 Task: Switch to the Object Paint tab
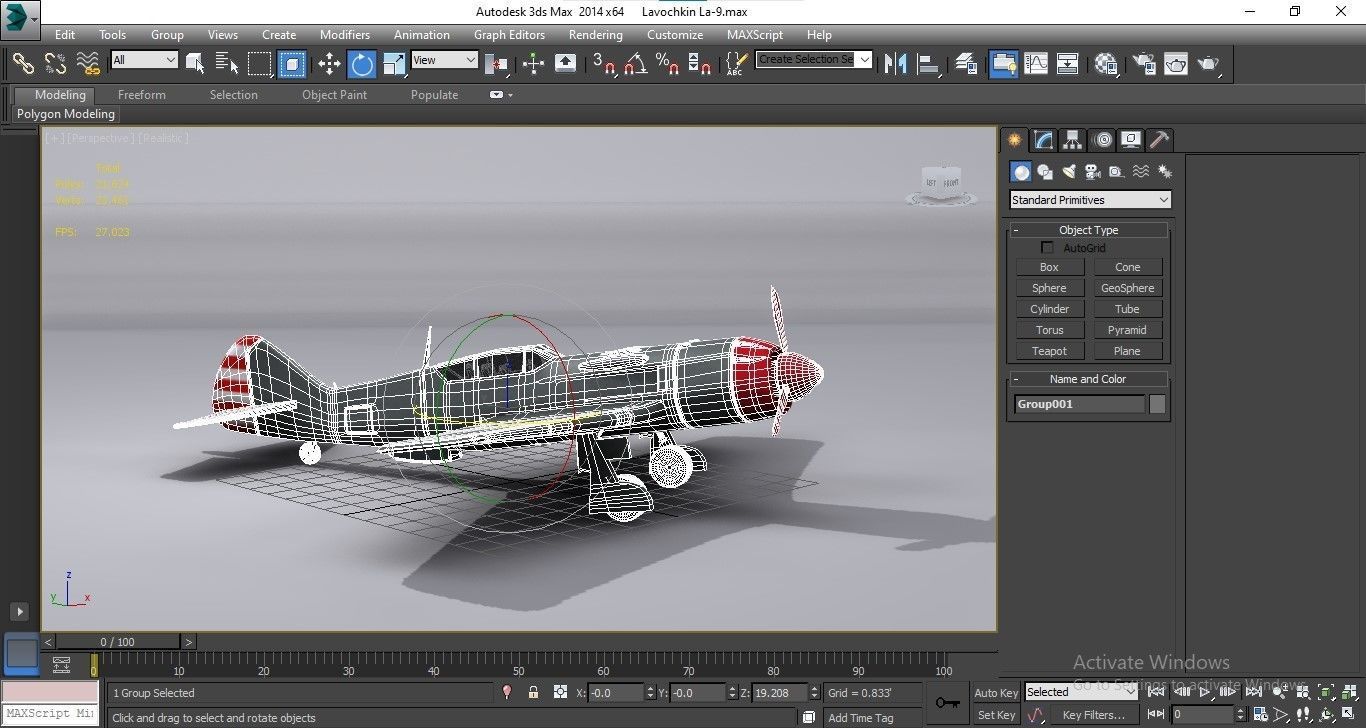334,95
